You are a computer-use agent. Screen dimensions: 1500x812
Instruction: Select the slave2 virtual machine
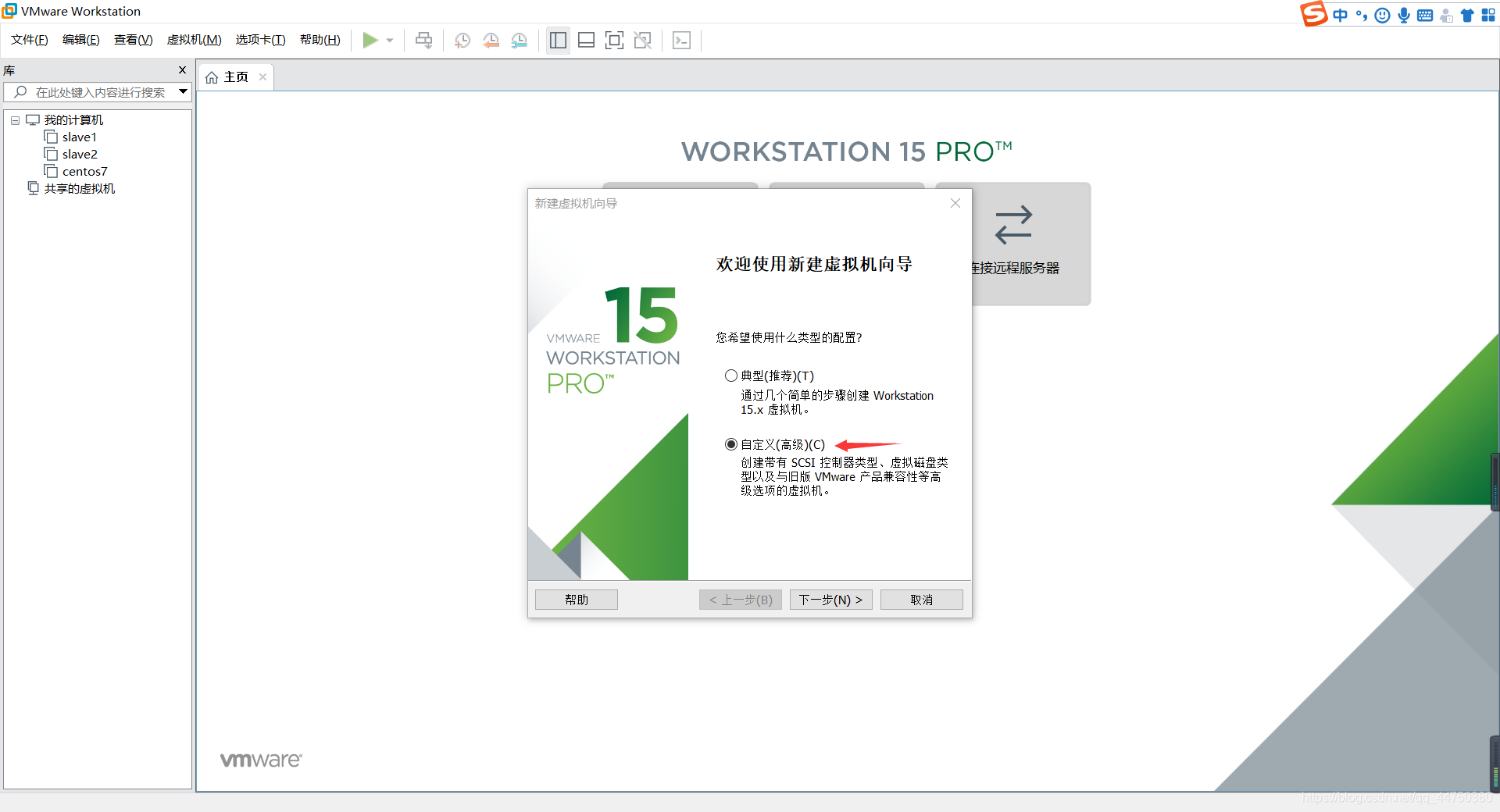coord(80,155)
